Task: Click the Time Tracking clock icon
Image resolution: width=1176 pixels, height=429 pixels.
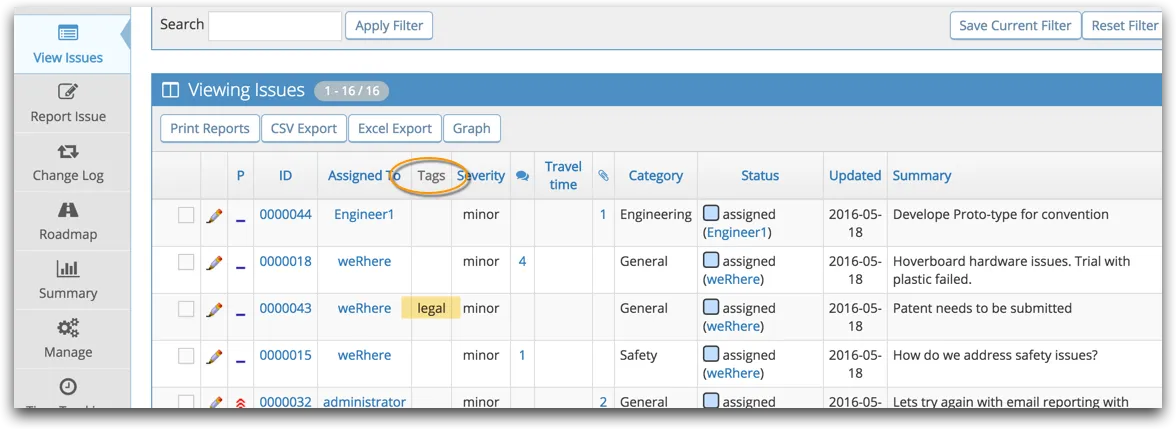Action: (x=68, y=386)
